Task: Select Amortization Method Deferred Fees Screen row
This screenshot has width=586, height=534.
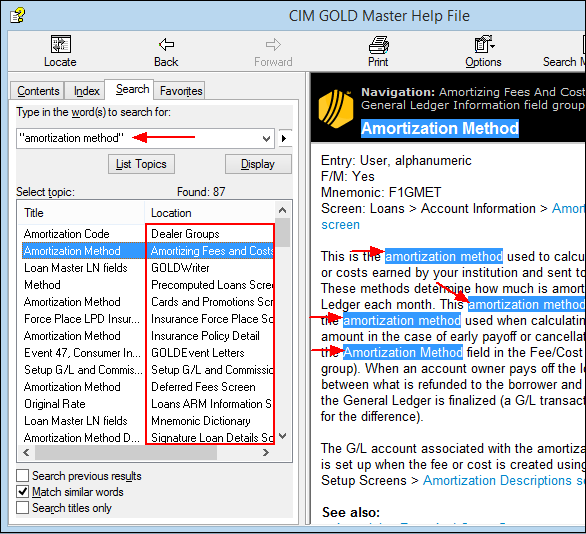Action: tap(148, 387)
